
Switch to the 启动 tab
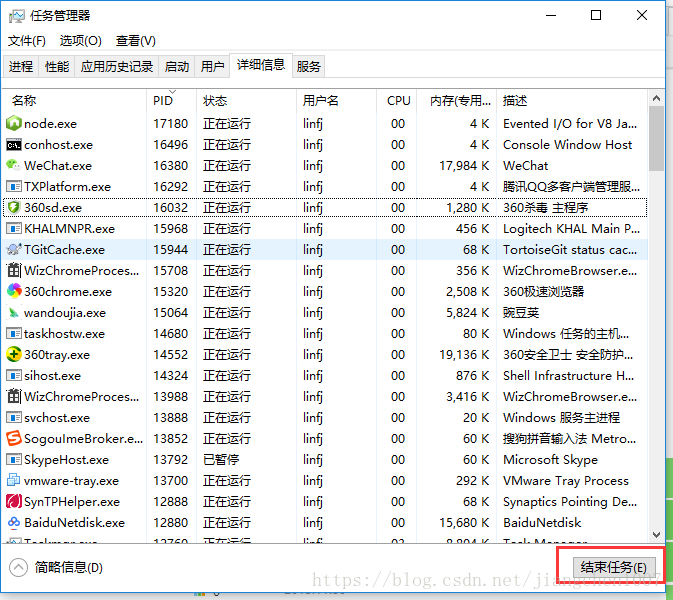pos(177,67)
